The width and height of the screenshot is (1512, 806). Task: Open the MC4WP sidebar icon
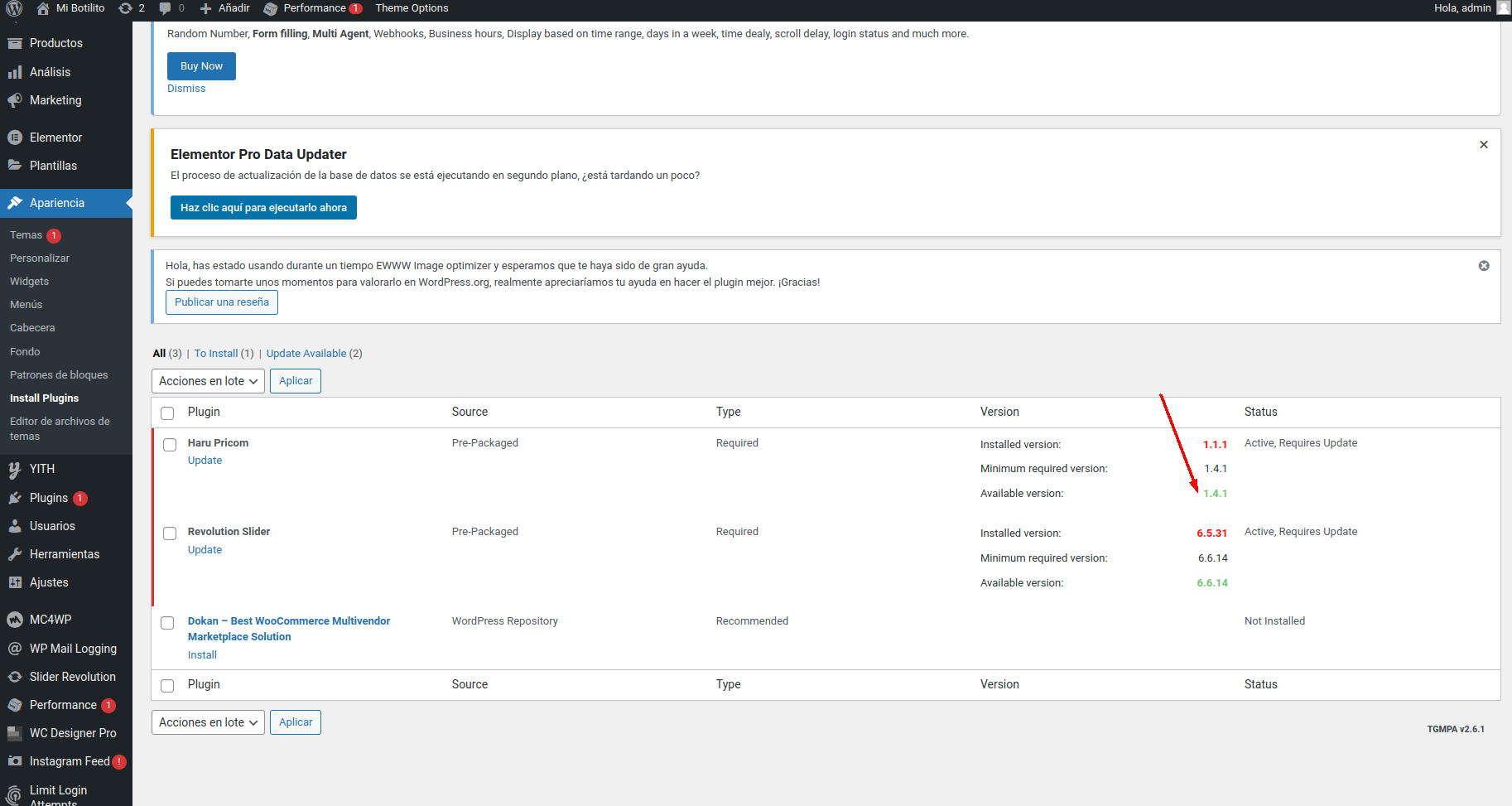pyautogui.click(x=15, y=620)
